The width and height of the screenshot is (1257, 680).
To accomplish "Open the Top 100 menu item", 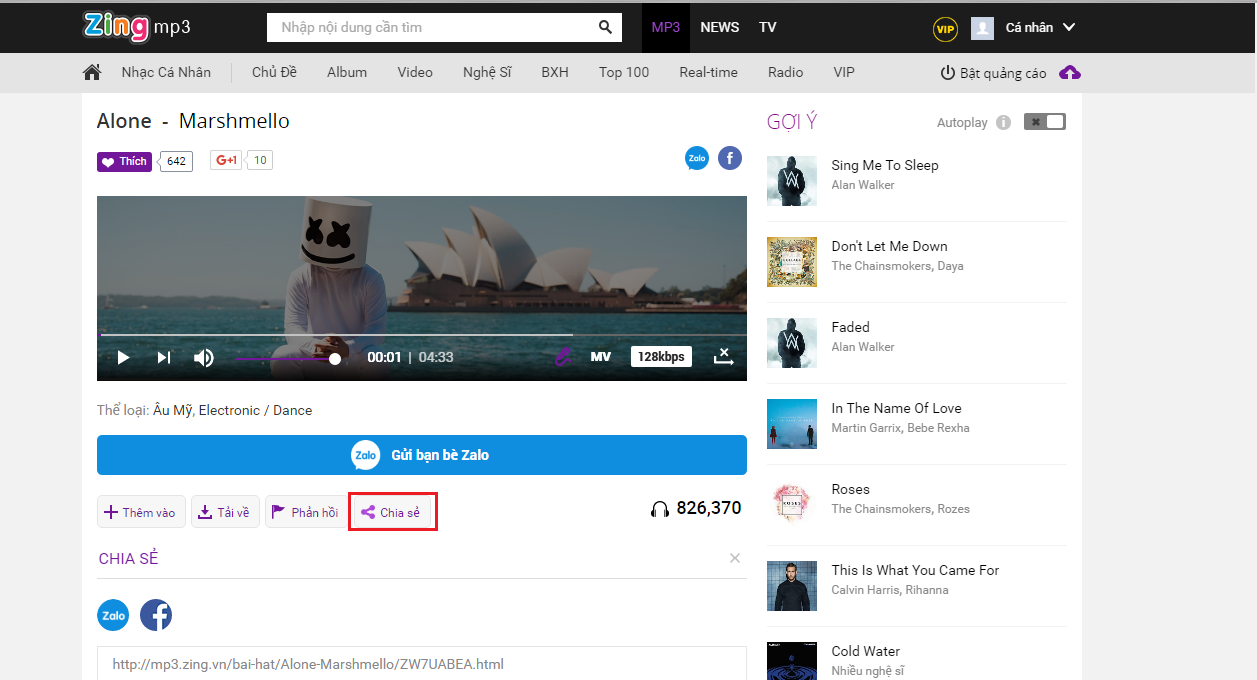I will (x=624, y=72).
